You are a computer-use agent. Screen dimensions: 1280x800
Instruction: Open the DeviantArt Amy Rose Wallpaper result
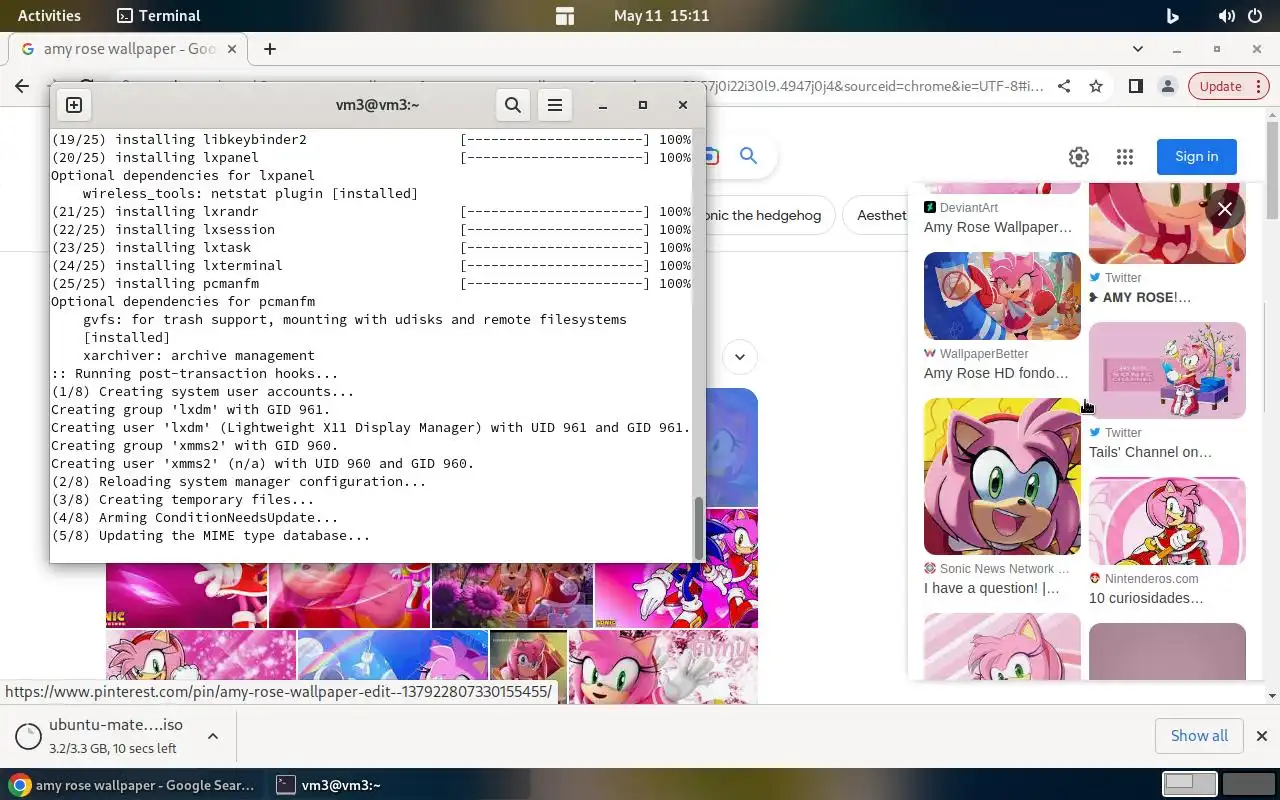point(998,227)
